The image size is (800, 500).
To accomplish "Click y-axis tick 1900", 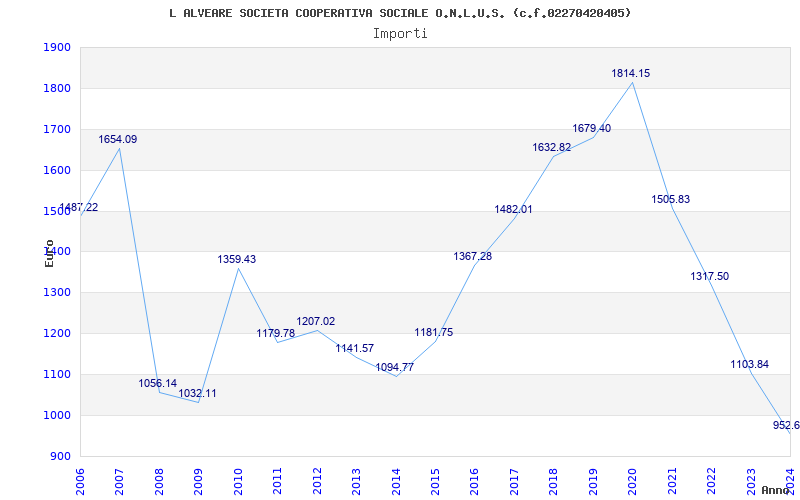I will pyautogui.click(x=56, y=47).
